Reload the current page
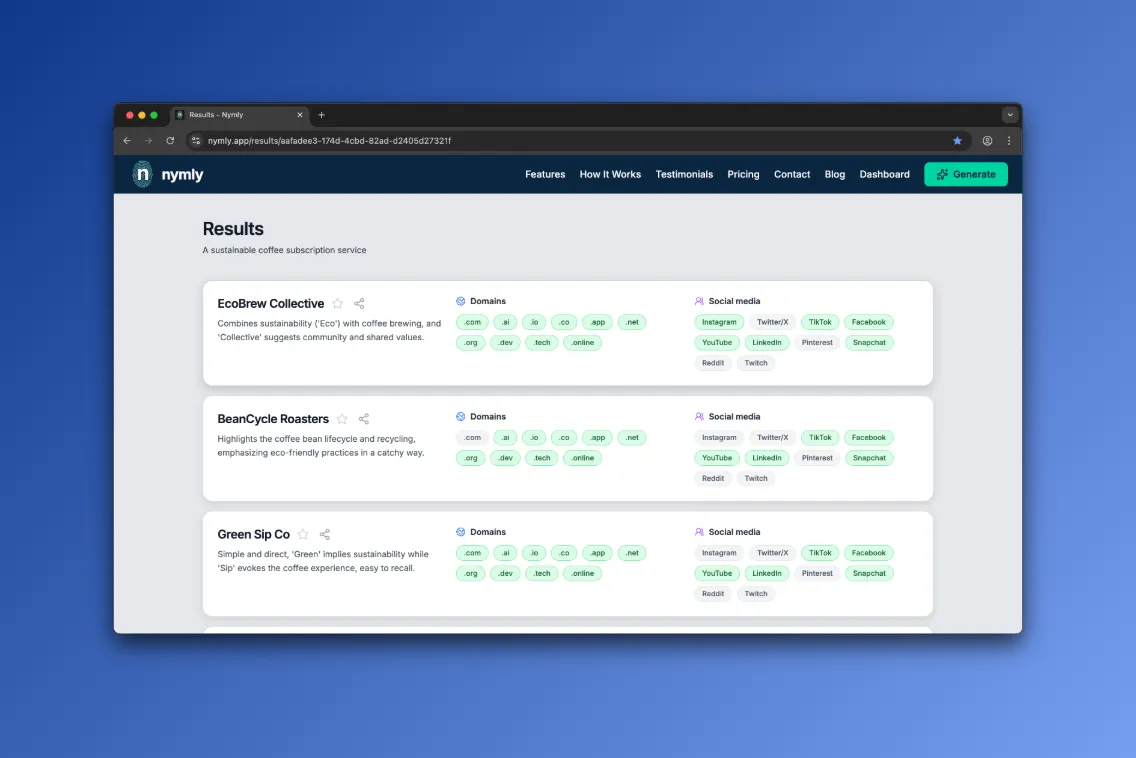The width and height of the screenshot is (1136, 758). click(170, 141)
